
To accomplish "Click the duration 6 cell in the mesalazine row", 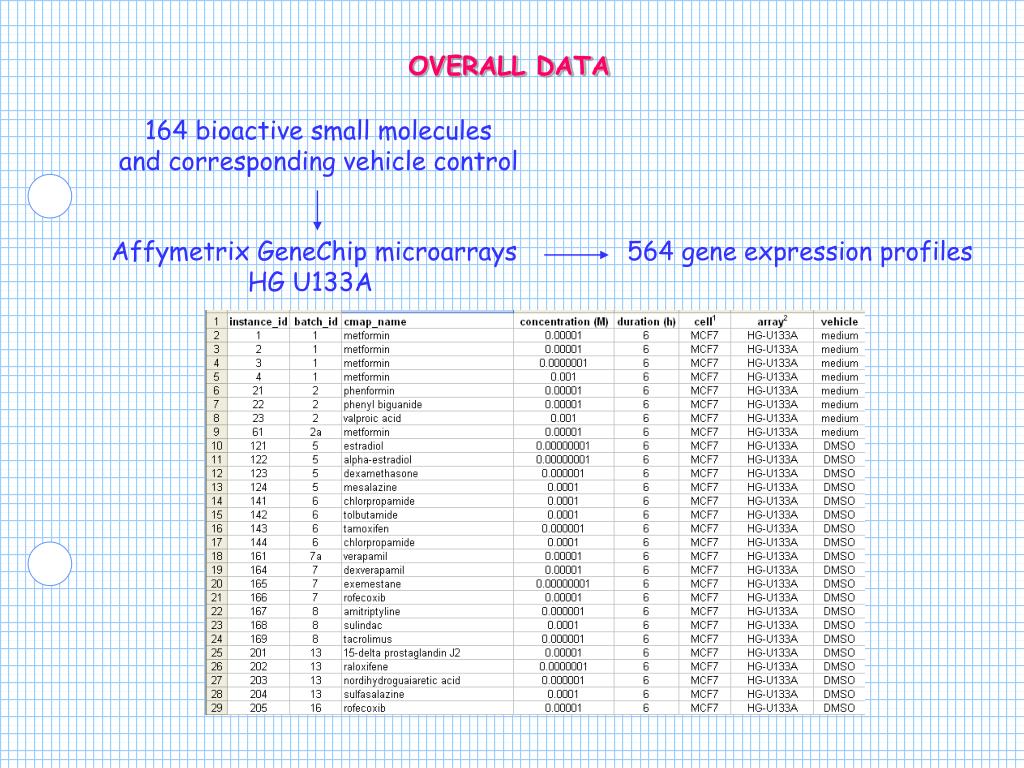I will tap(646, 487).
